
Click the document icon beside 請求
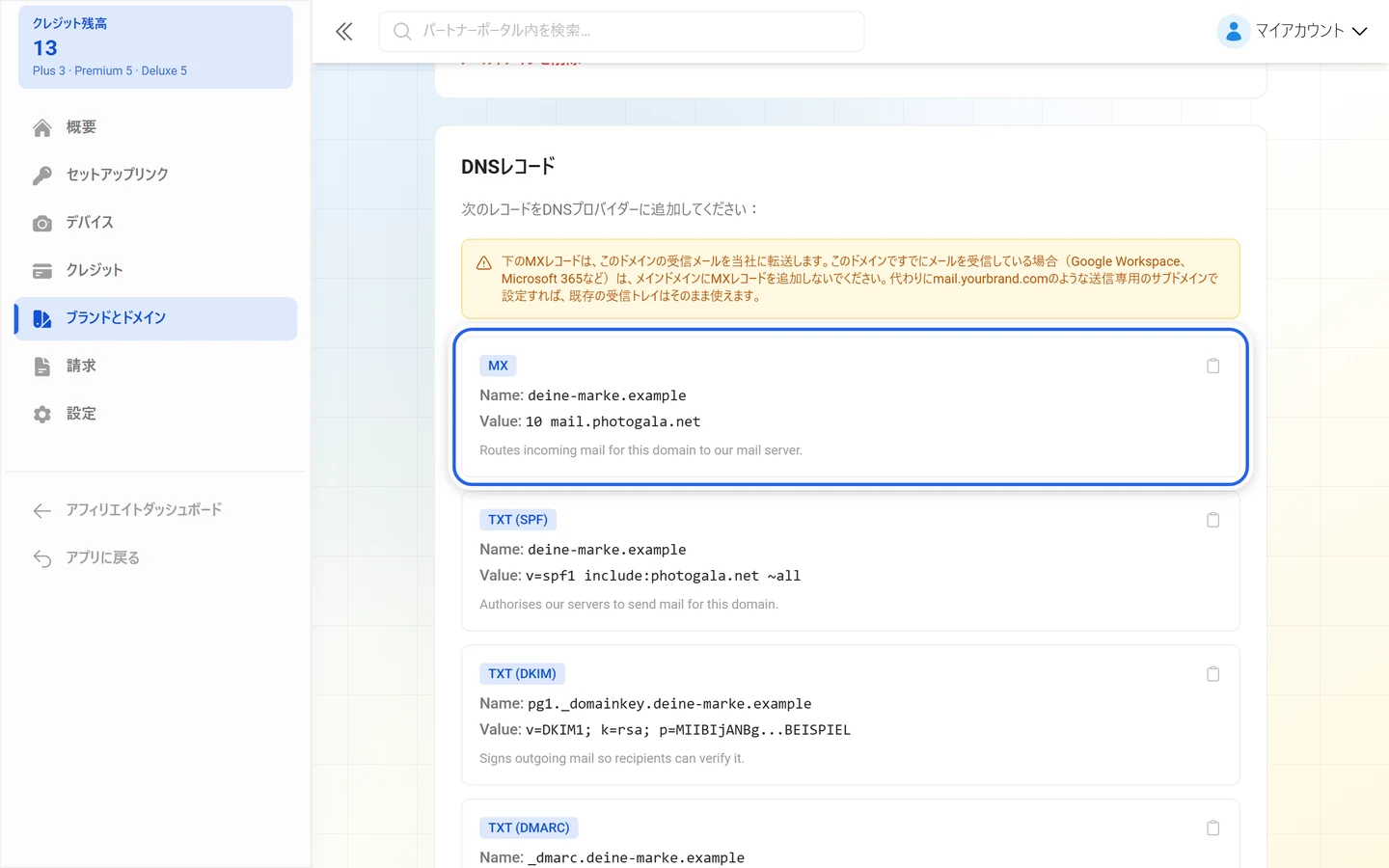42,366
